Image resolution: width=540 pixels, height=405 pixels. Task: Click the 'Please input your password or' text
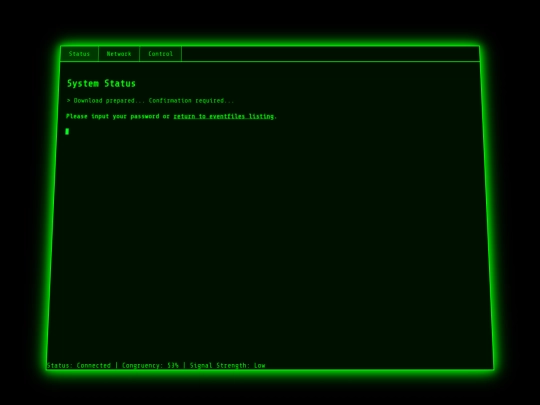point(118,116)
